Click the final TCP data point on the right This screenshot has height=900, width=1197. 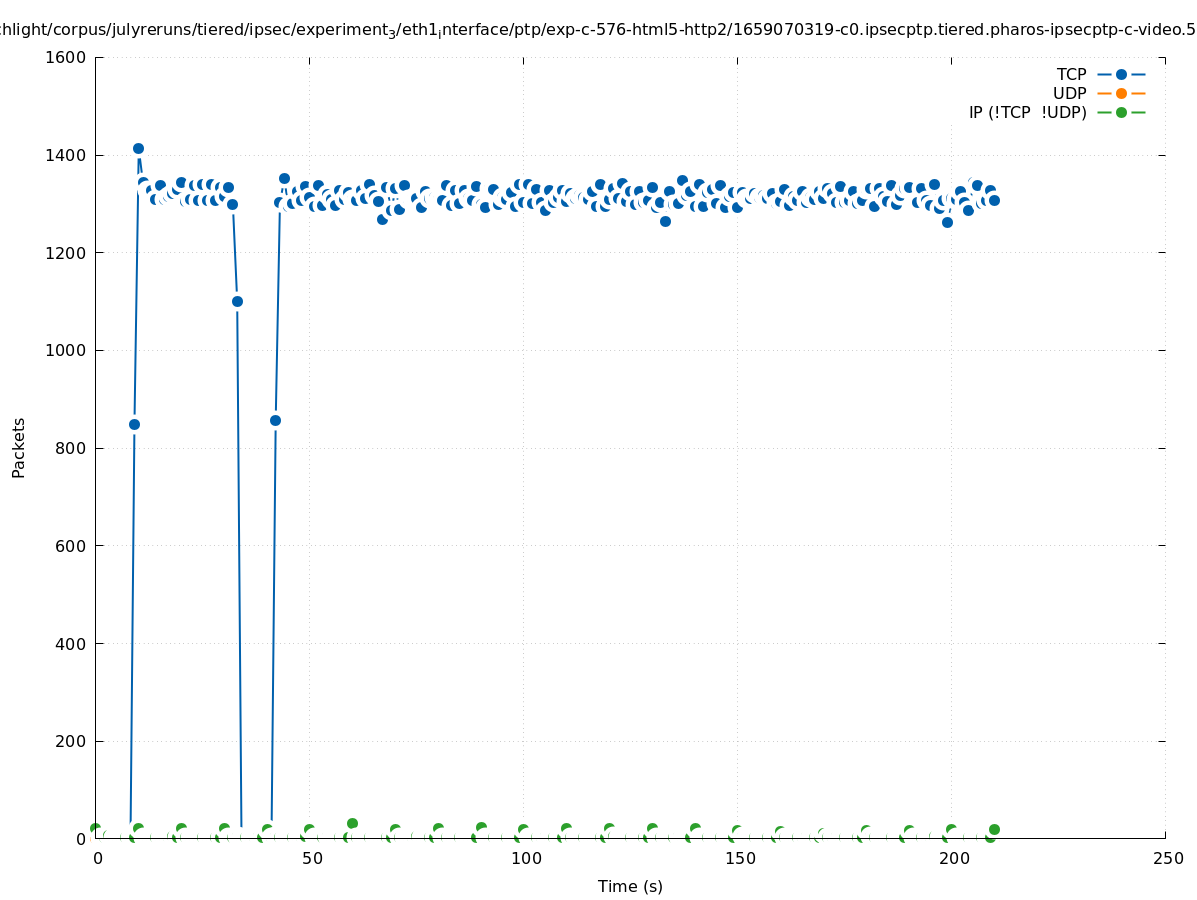click(994, 200)
